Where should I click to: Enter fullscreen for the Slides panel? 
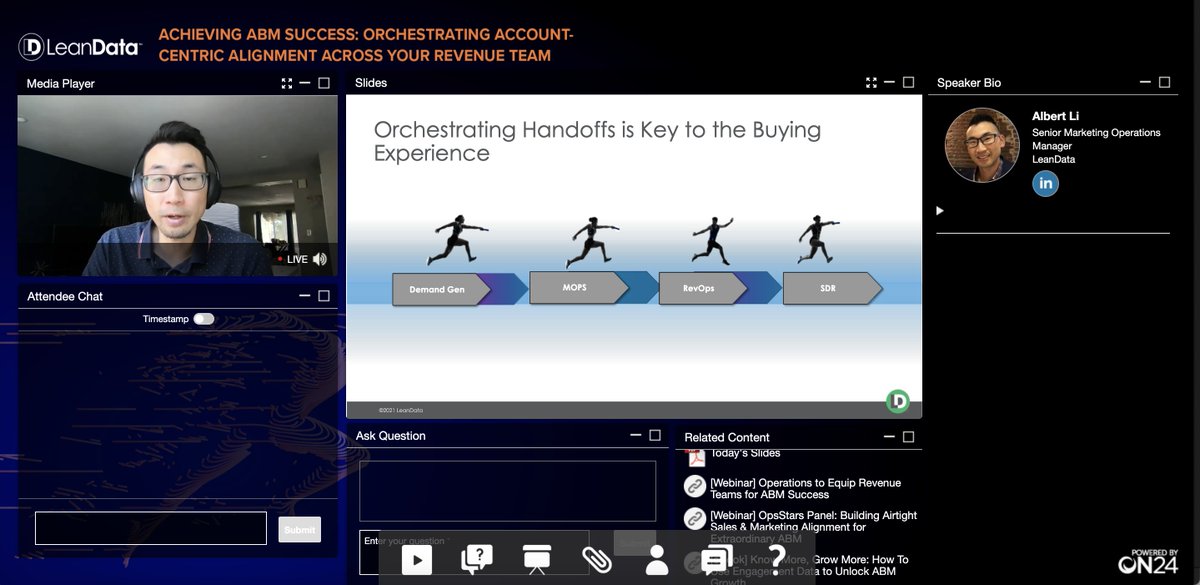click(x=871, y=82)
